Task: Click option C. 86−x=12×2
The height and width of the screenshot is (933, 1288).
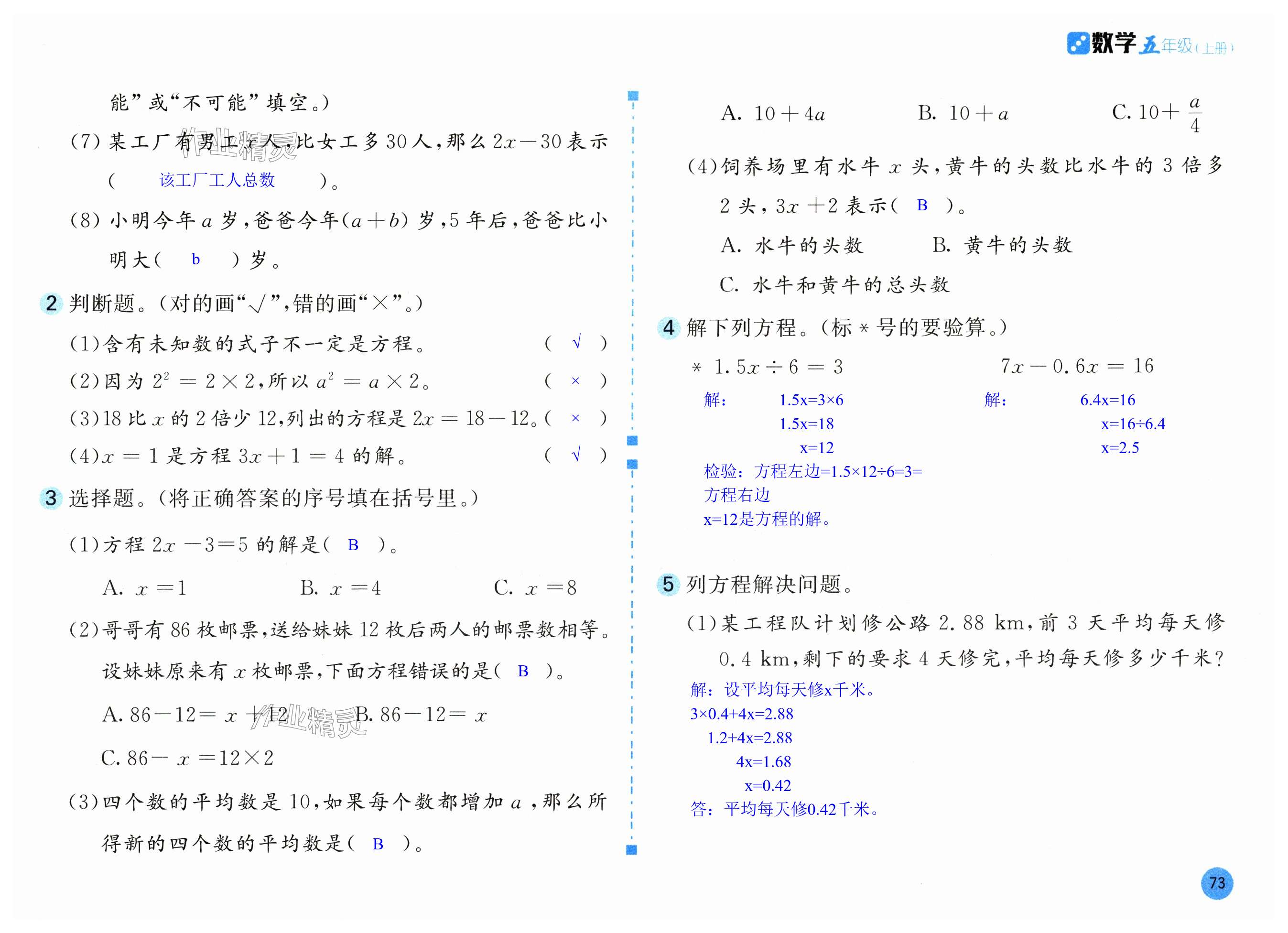Action: pos(188,758)
